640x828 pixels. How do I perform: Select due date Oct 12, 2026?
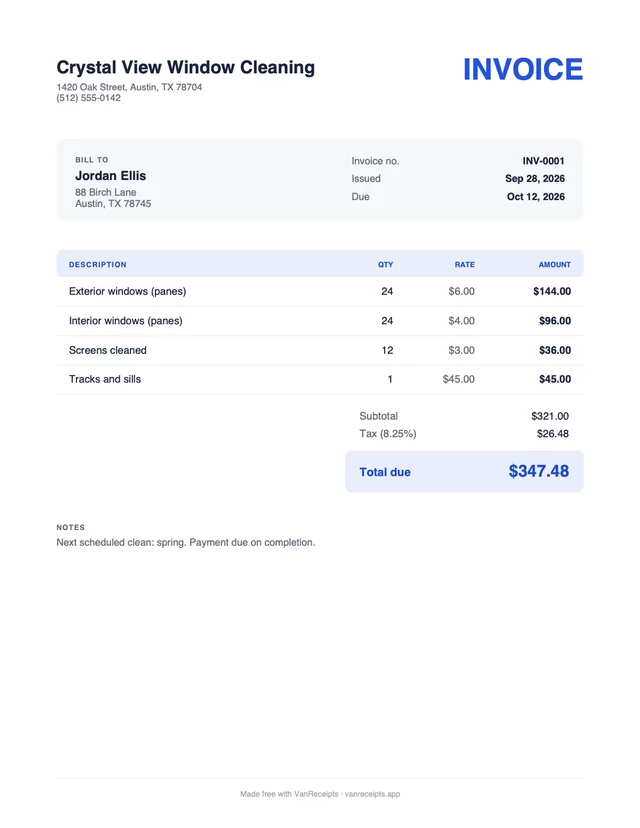click(x=536, y=196)
